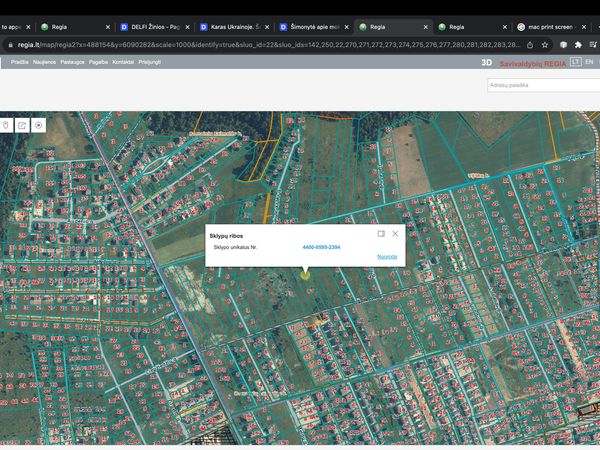Bookmark this page with the star icon
Screen dimensions: 600x450
point(545,45)
